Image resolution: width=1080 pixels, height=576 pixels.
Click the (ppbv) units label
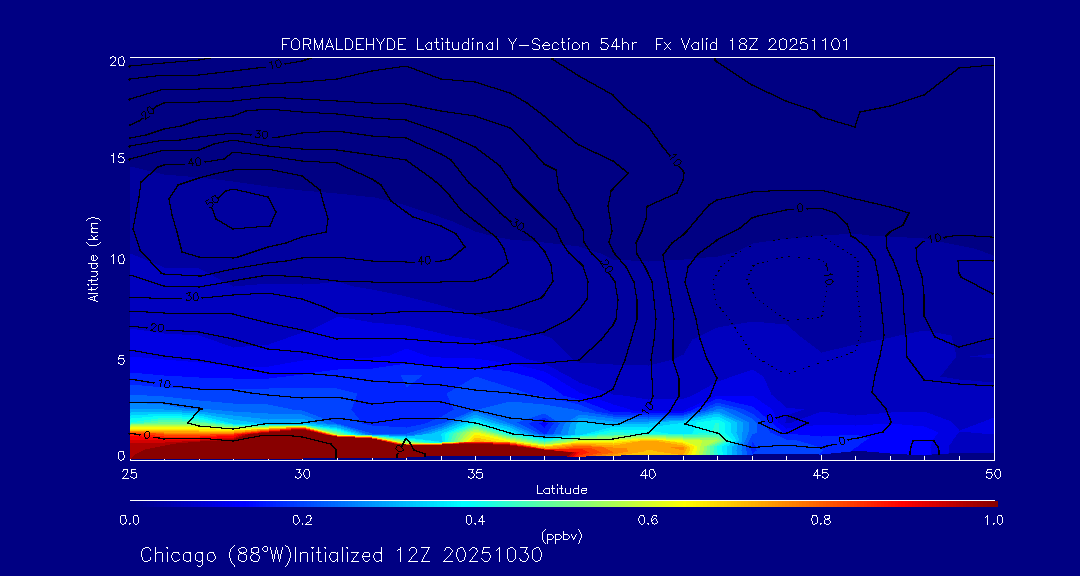pyautogui.click(x=561, y=536)
